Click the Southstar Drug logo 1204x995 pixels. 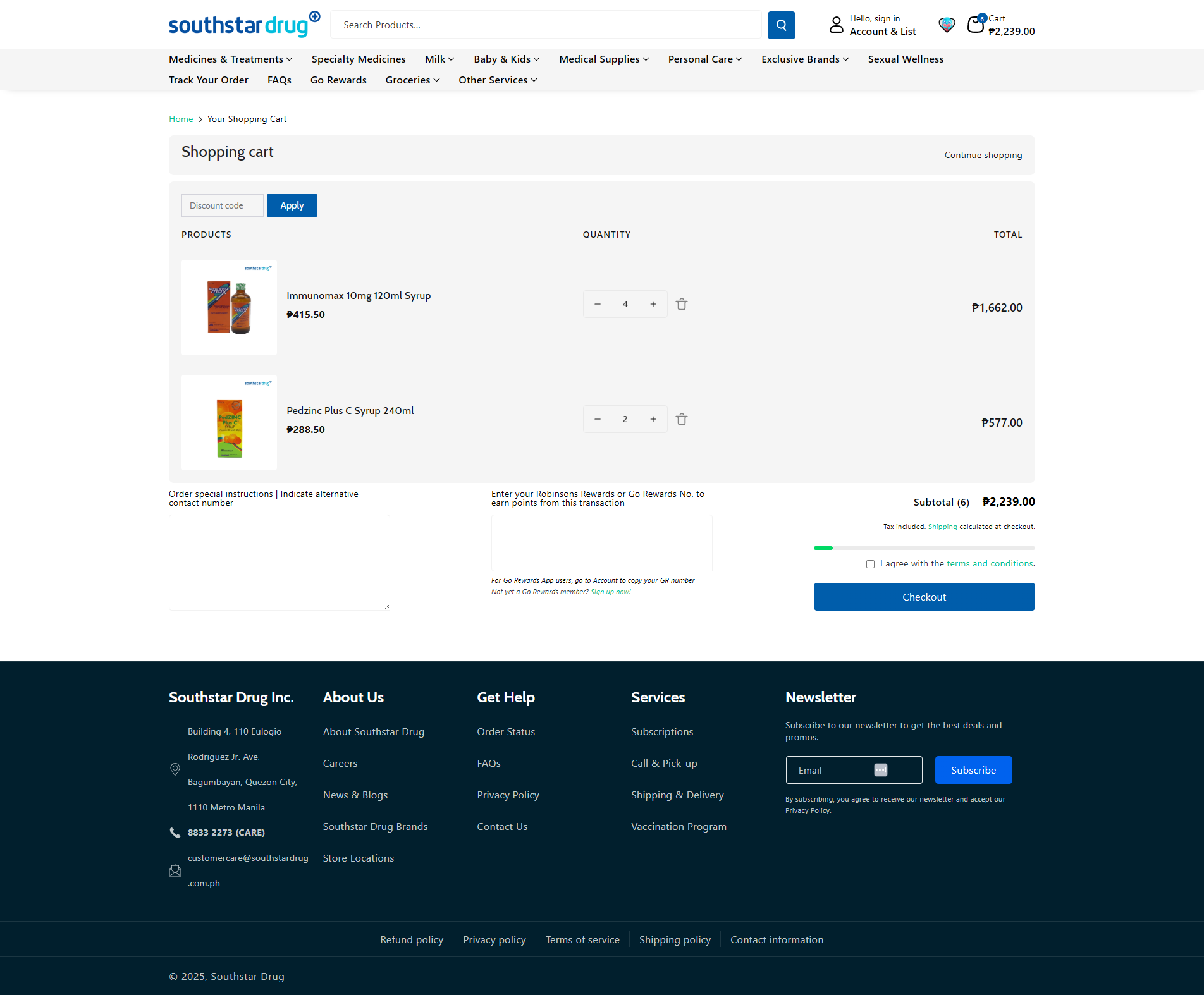click(x=245, y=25)
